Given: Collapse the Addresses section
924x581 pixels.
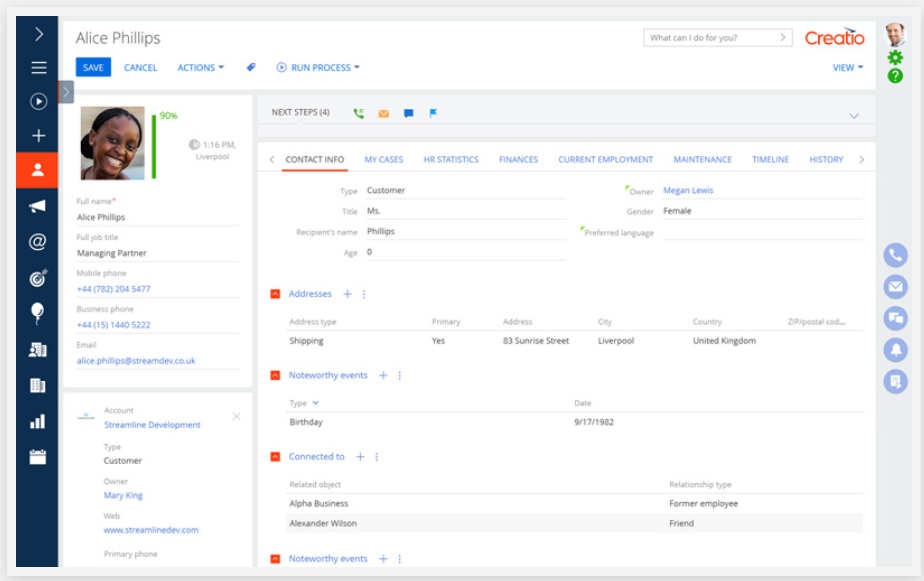Looking at the screenshot, I should 277,293.
